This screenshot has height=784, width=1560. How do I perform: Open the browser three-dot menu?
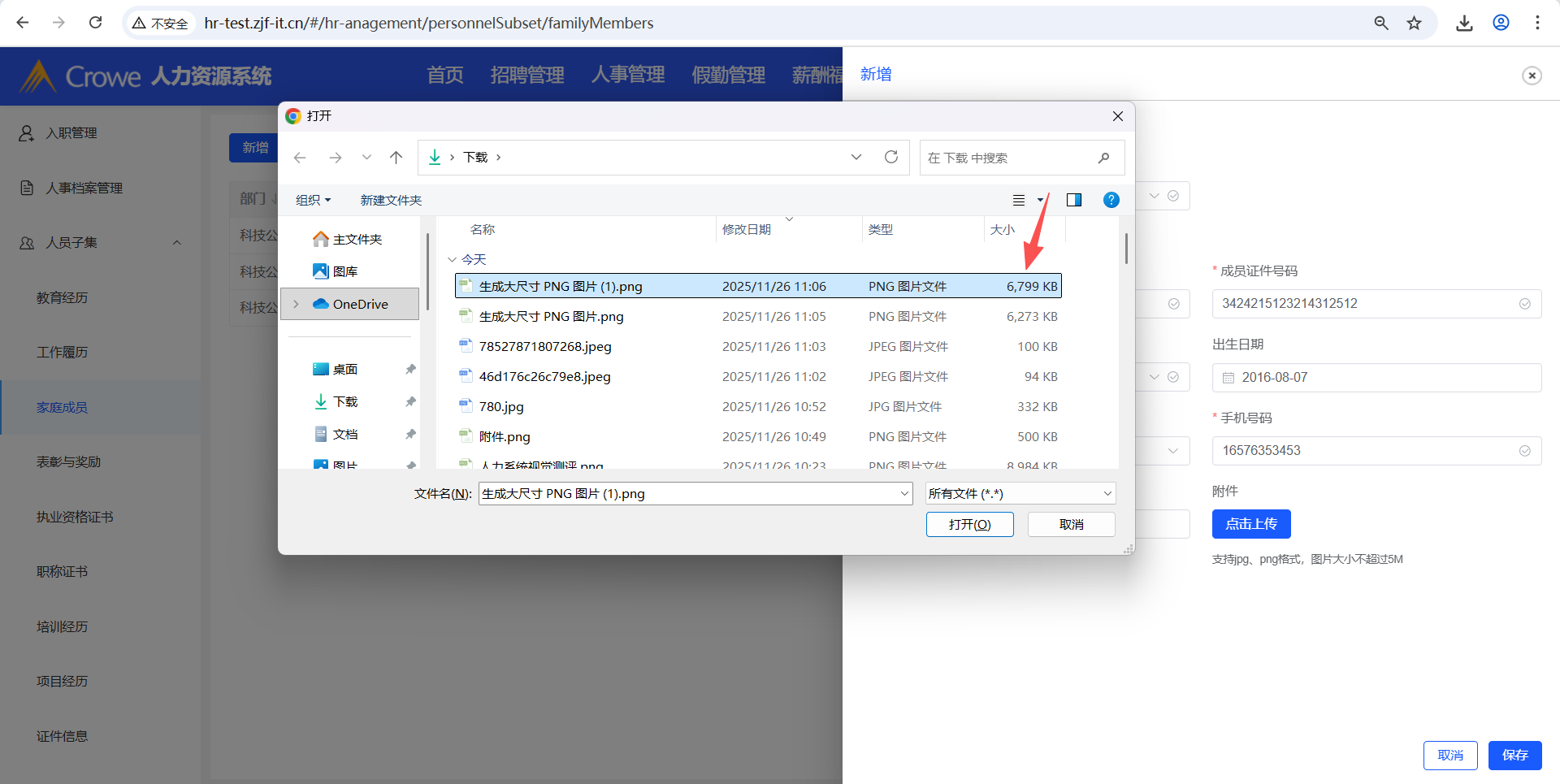tap(1537, 23)
